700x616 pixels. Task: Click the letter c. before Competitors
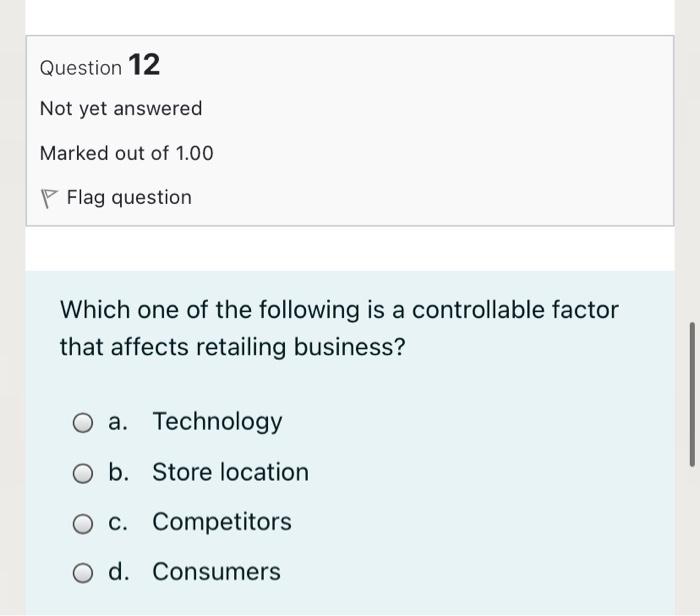(118, 522)
